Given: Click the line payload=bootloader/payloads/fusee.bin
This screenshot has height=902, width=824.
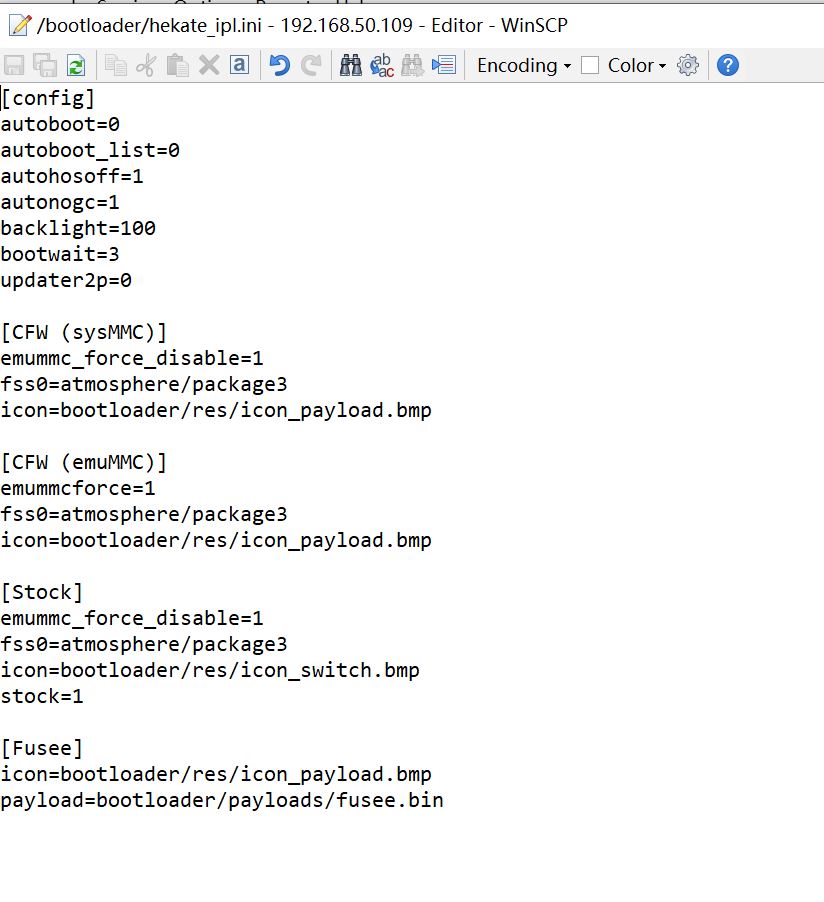Looking at the screenshot, I should pos(222,801).
